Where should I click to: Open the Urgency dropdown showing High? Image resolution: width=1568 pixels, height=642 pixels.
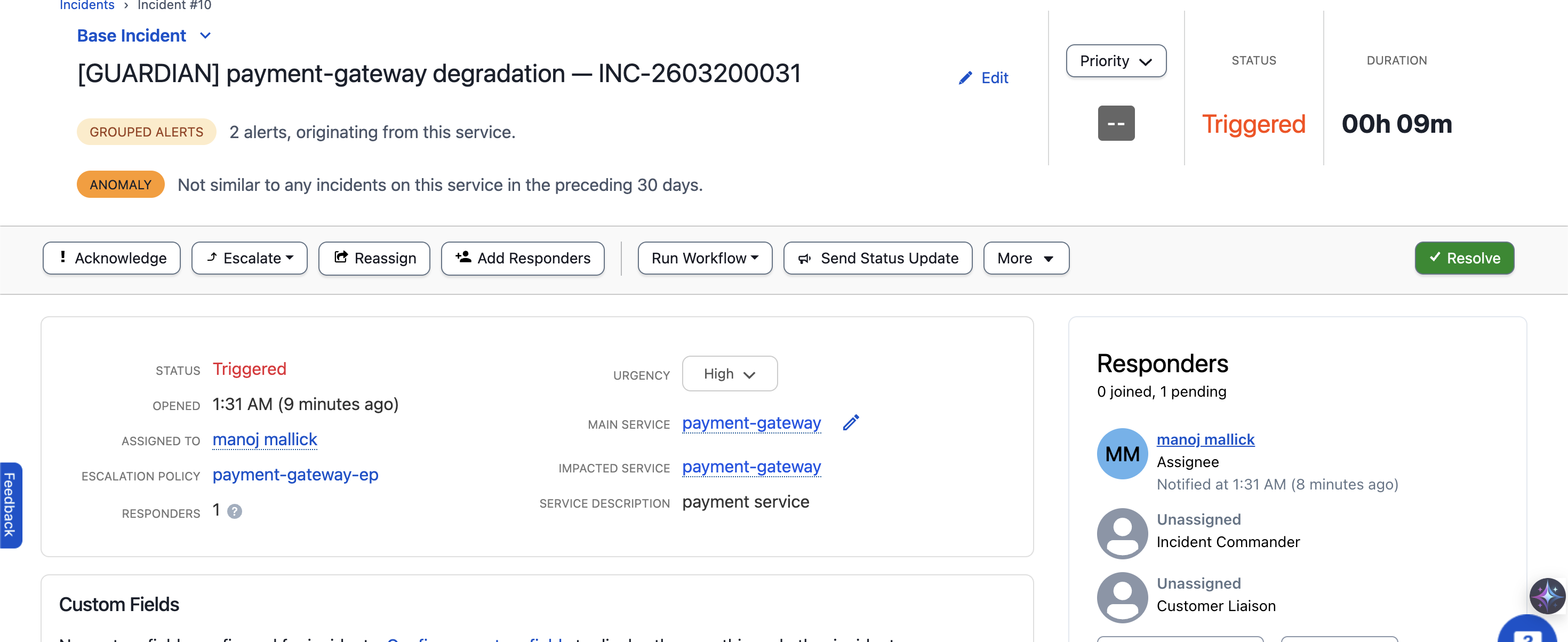[729, 373]
